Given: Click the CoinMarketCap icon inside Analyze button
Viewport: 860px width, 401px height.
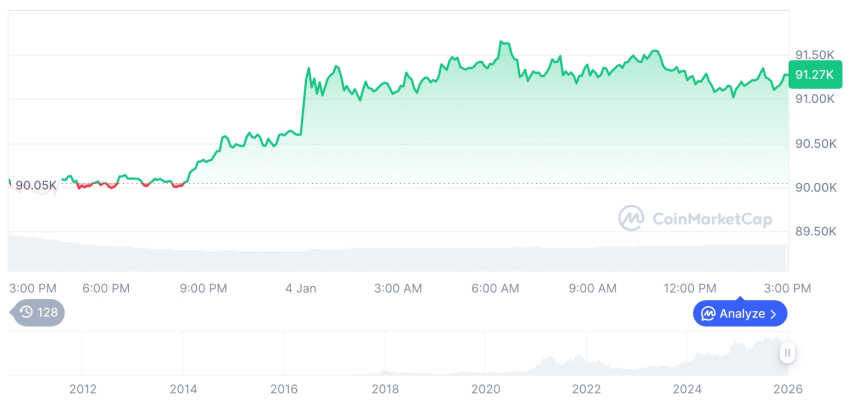Looking at the screenshot, I should tap(708, 314).
